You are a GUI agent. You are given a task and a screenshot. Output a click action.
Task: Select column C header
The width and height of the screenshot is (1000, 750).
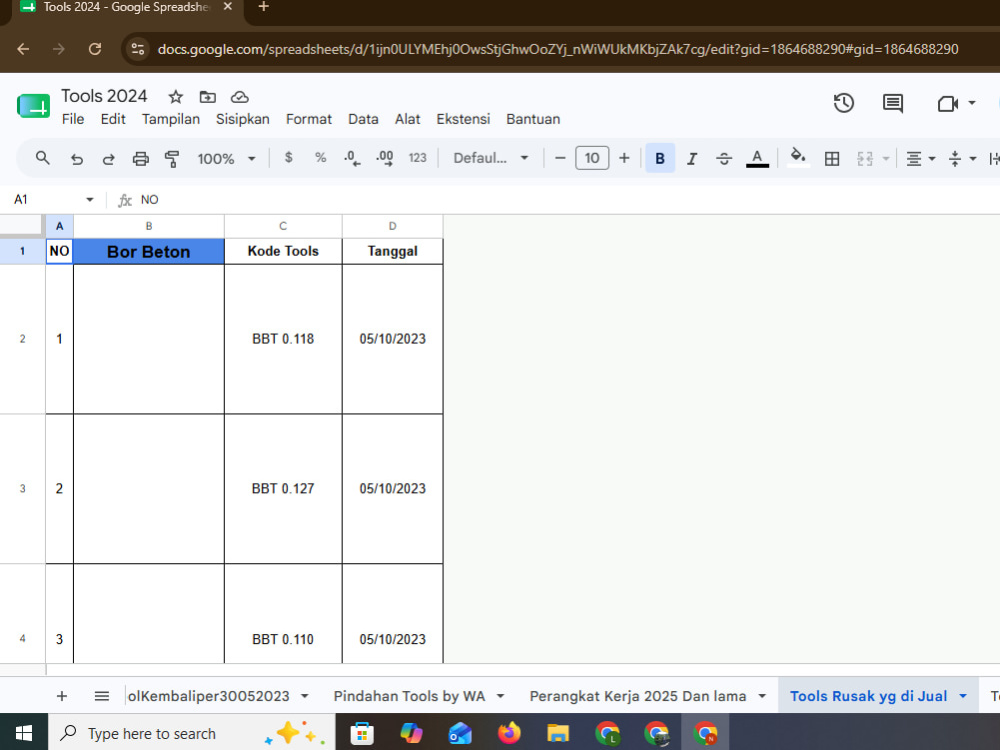point(283,226)
